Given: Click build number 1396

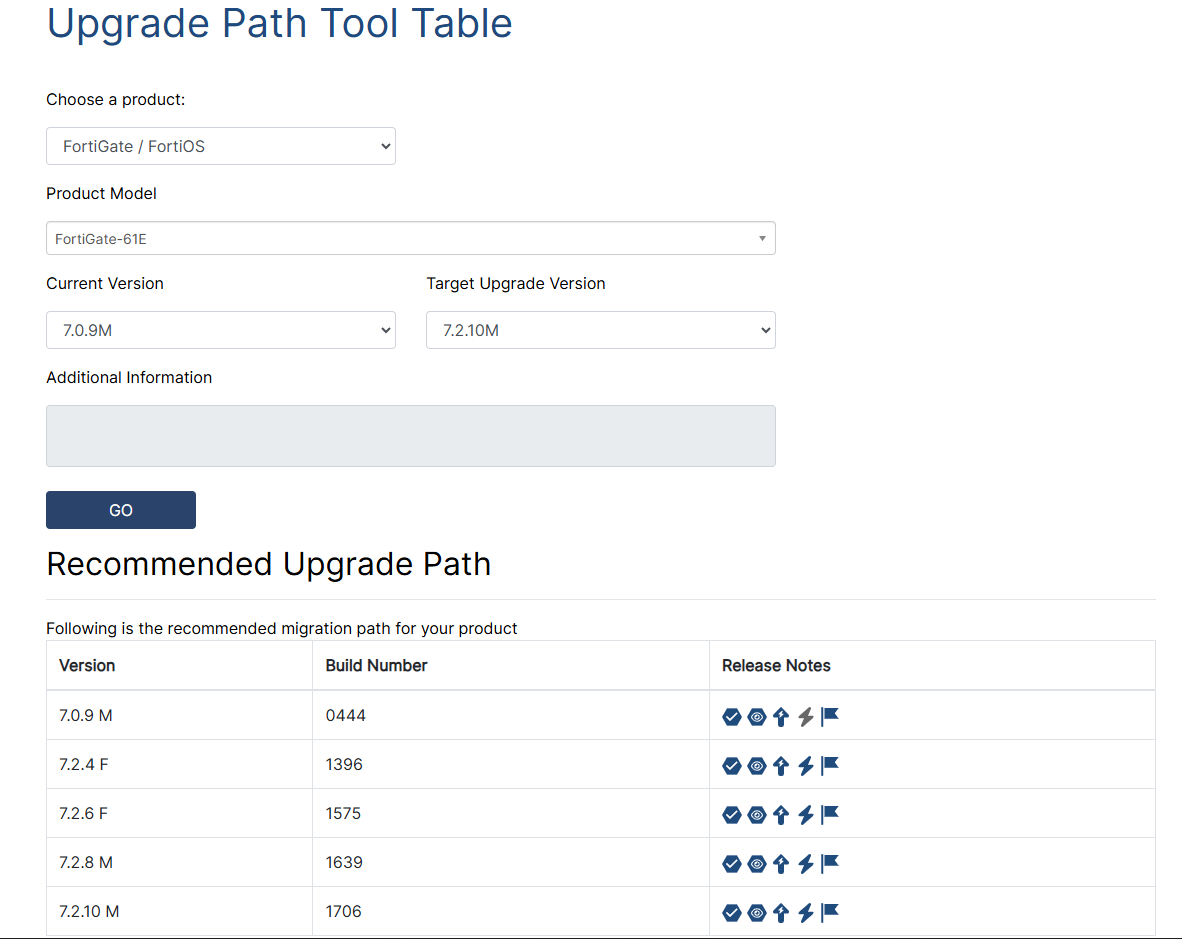Looking at the screenshot, I should point(344,764).
